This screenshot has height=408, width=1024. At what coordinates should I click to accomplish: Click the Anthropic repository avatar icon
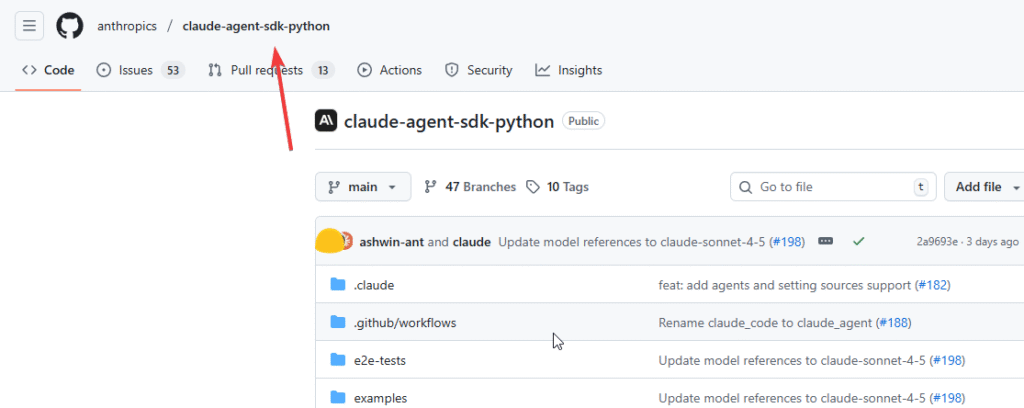[326, 122]
